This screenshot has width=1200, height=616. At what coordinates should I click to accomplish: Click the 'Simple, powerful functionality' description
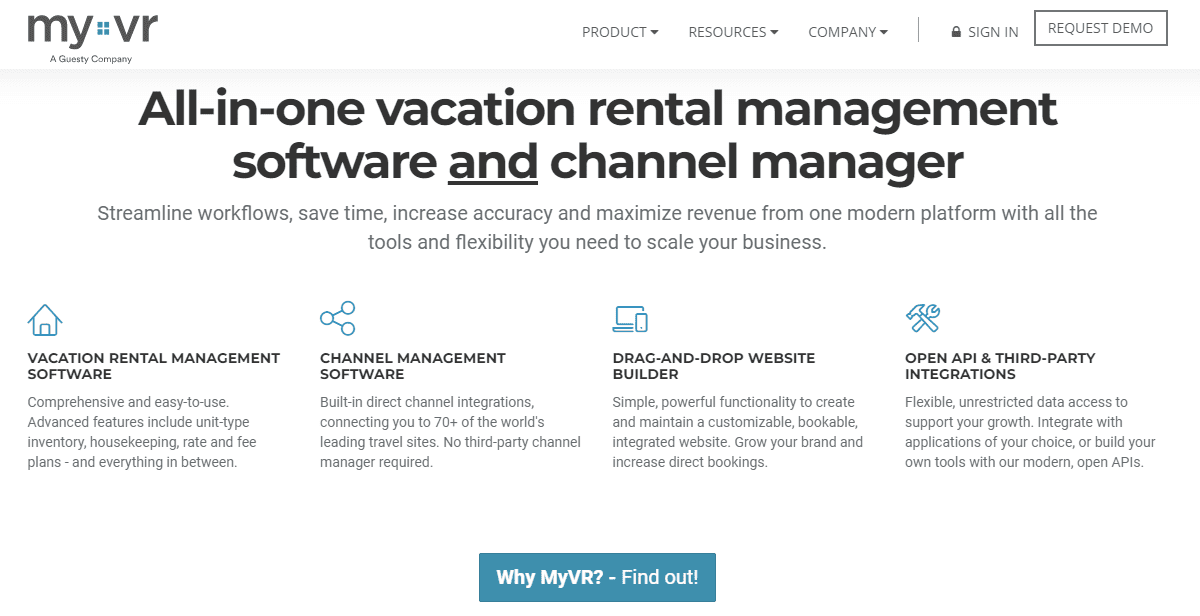(738, 432)
